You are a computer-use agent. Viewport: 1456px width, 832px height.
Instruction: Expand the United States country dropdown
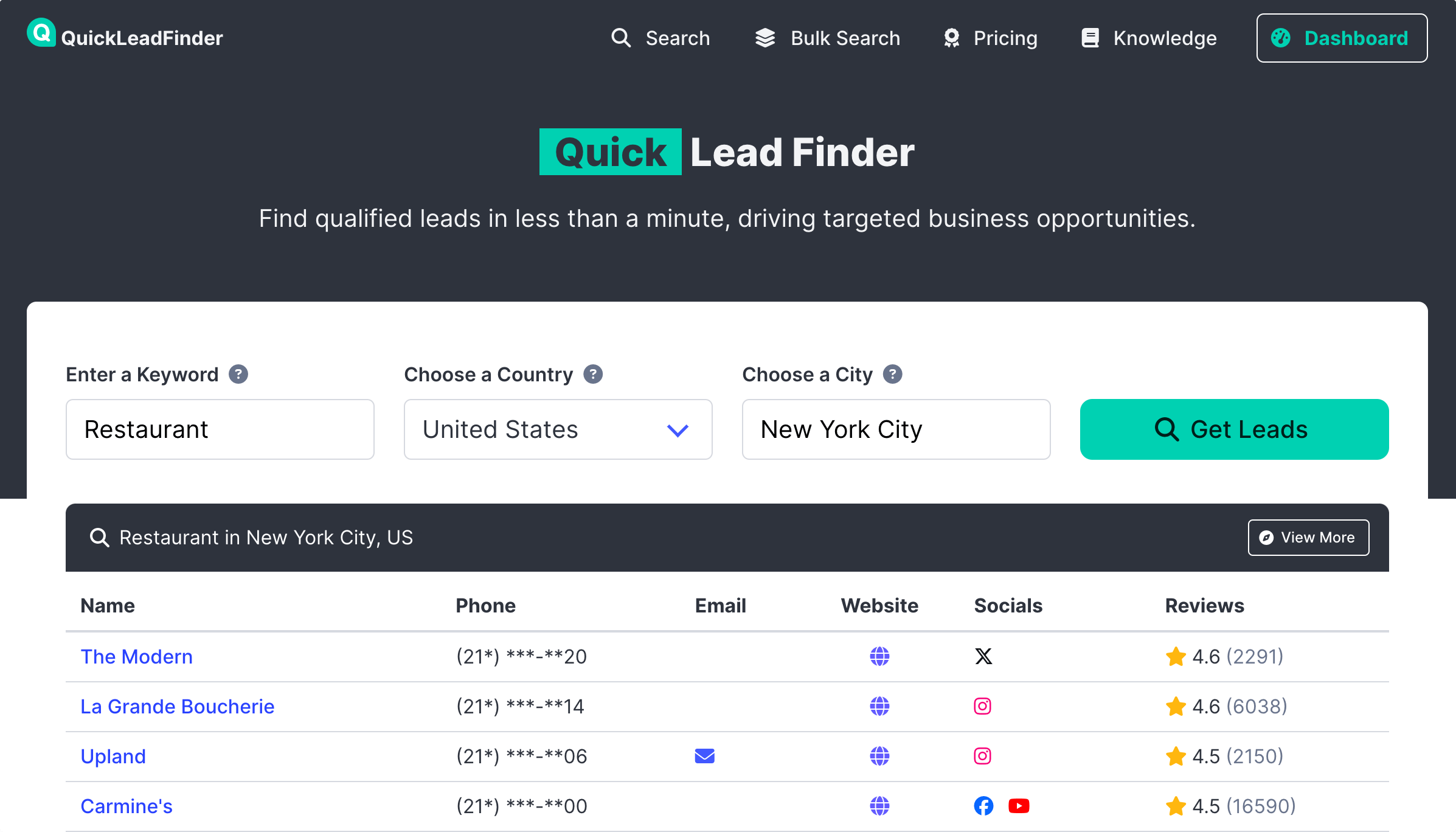(558, 429)
